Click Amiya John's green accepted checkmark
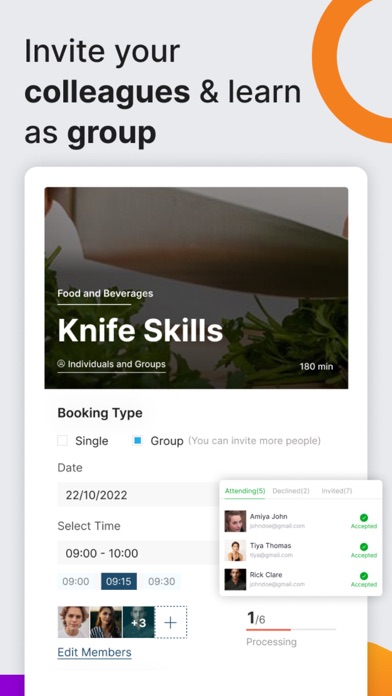 click(x=364, y=518)
